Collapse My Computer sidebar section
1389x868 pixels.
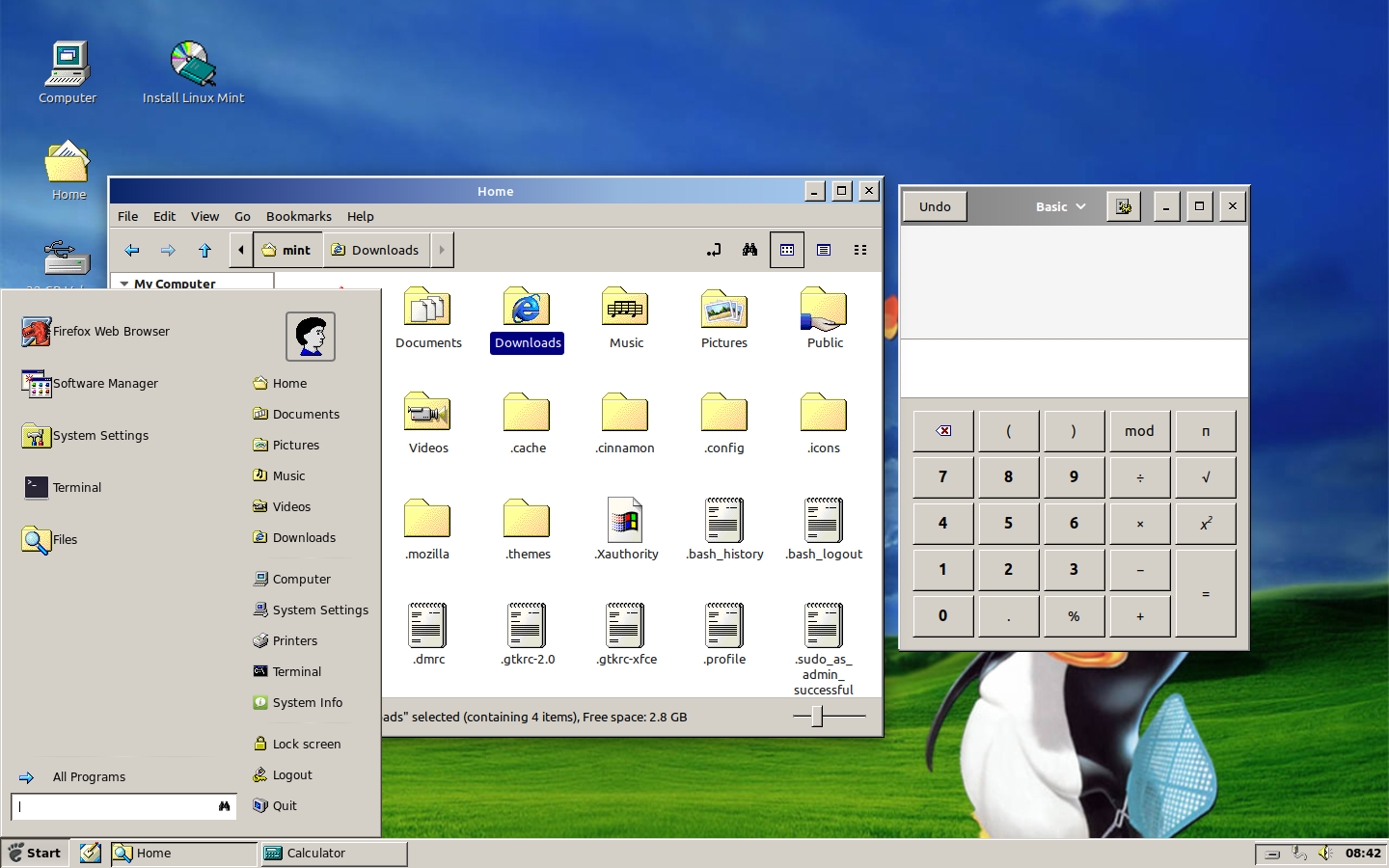tap(124, 284)
